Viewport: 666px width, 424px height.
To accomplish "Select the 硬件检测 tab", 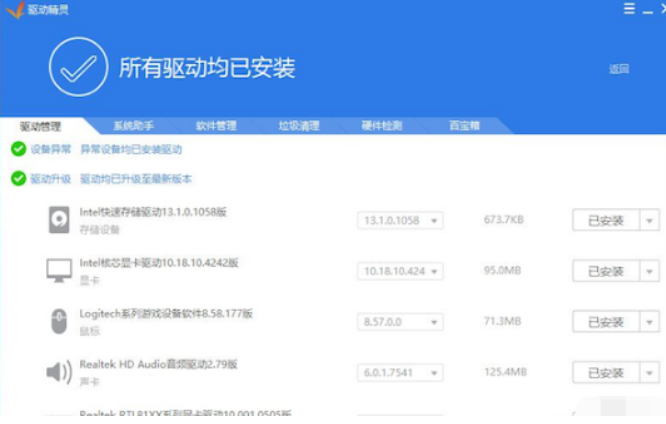I will coord(382,126).
